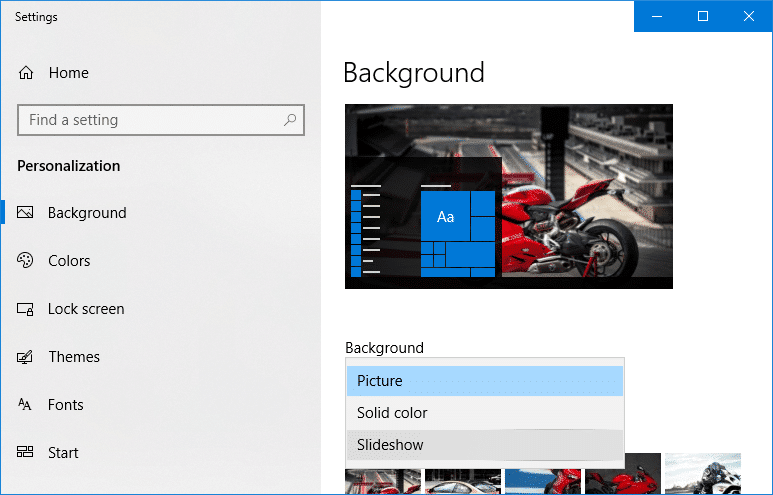Maximize the Settings window
The width and height of the screenshot is (773, 495).
(703, 16)
